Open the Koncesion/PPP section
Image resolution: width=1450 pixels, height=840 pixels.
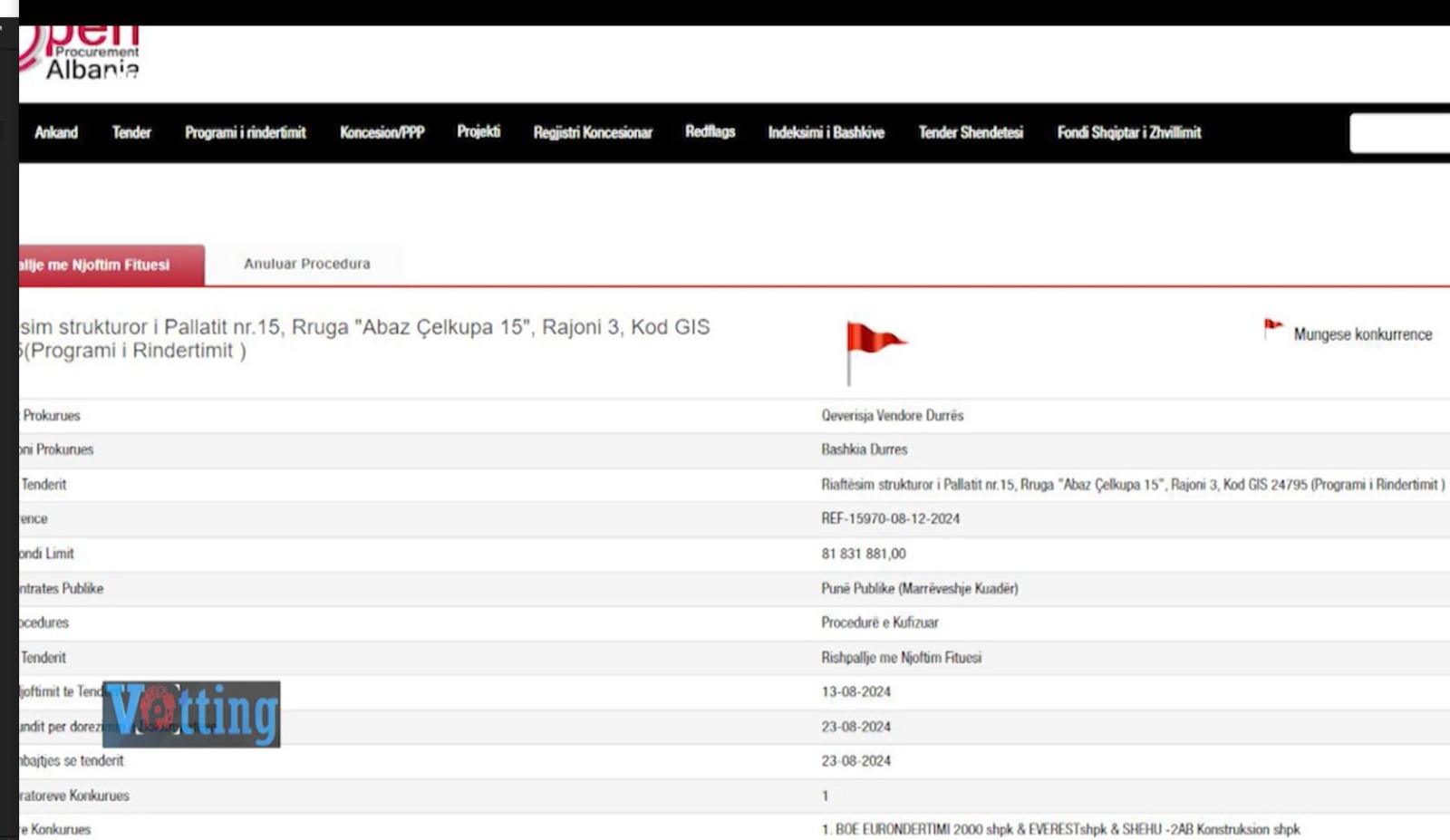click(x=382, y=132)
